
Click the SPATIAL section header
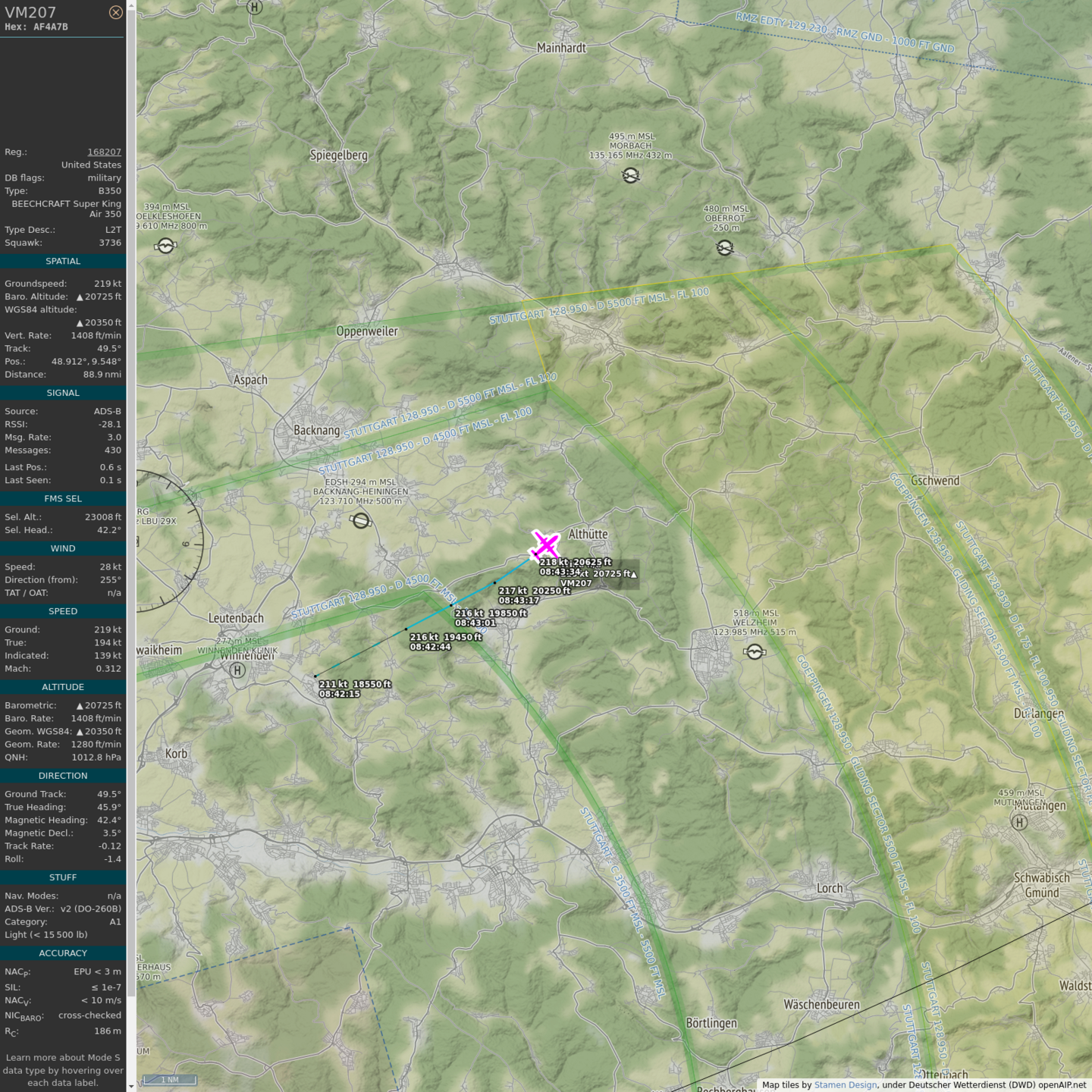tap(63, 261)
